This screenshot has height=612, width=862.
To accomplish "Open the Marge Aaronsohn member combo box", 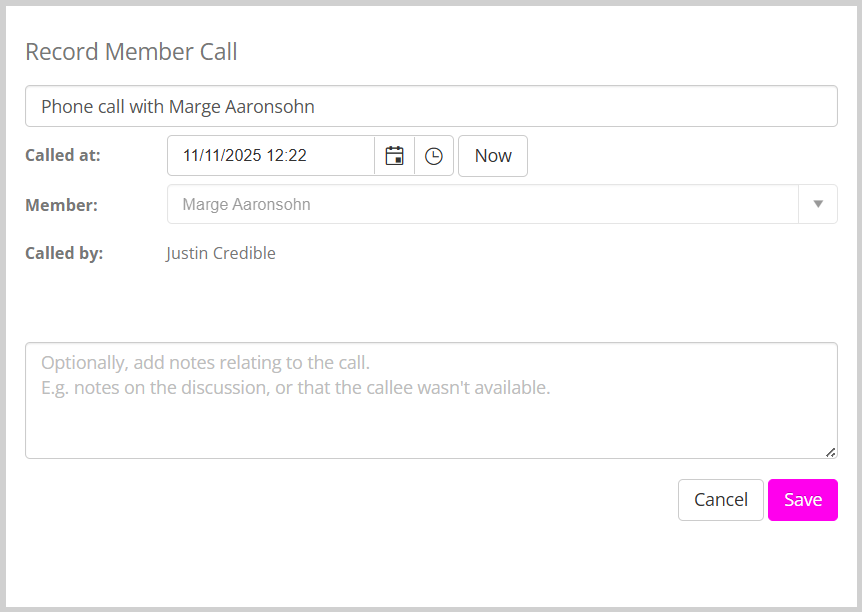I will point(482,204).
